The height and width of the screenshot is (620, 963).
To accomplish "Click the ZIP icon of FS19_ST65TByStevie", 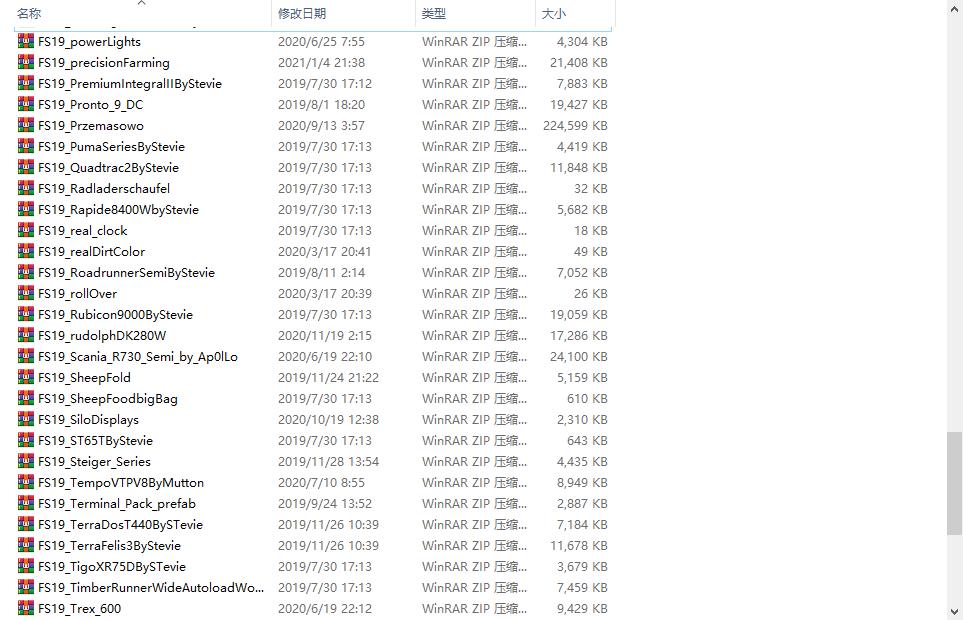I will pyautogui.click(x=26, y=440).
